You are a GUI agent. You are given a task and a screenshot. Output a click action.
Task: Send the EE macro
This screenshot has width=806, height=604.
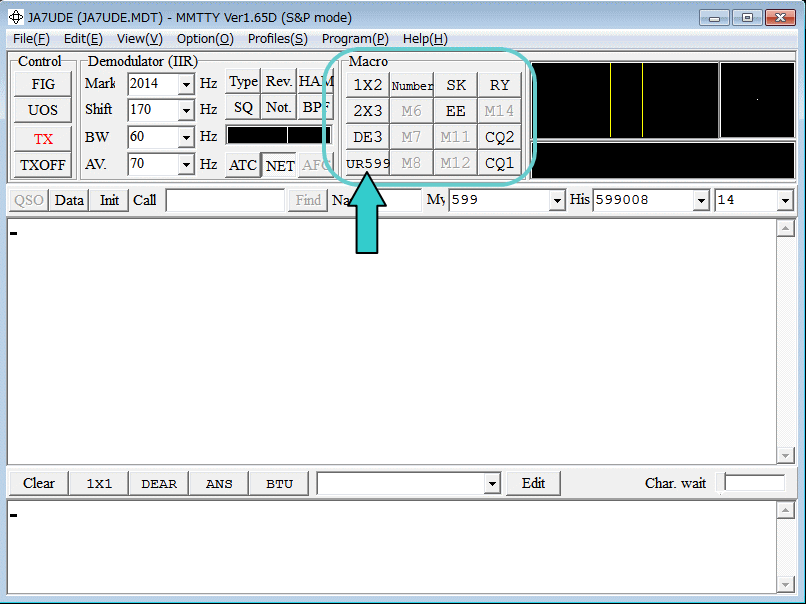(x=455, y=111)
